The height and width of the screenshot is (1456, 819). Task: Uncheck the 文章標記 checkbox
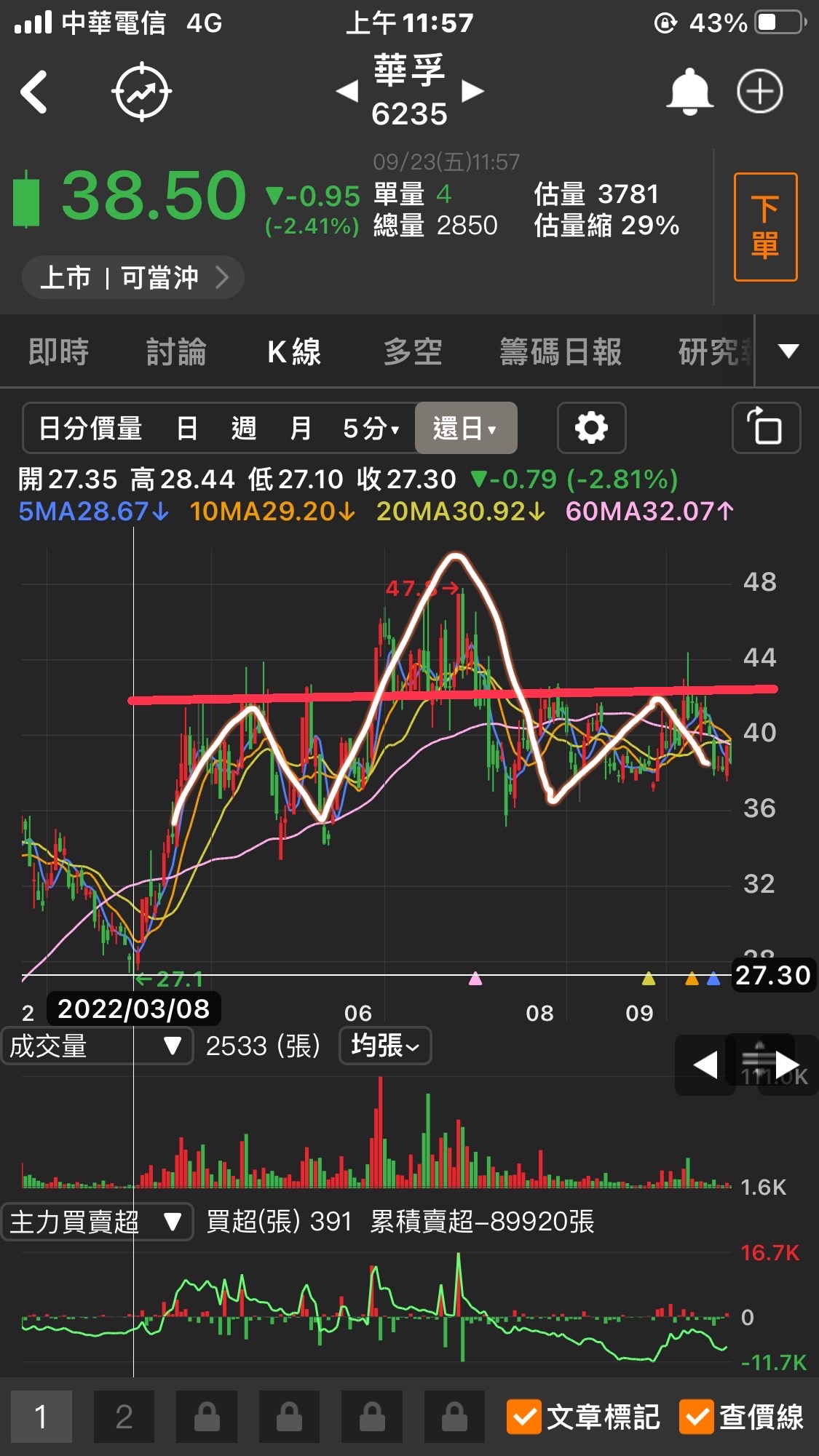coord(524,1417)
